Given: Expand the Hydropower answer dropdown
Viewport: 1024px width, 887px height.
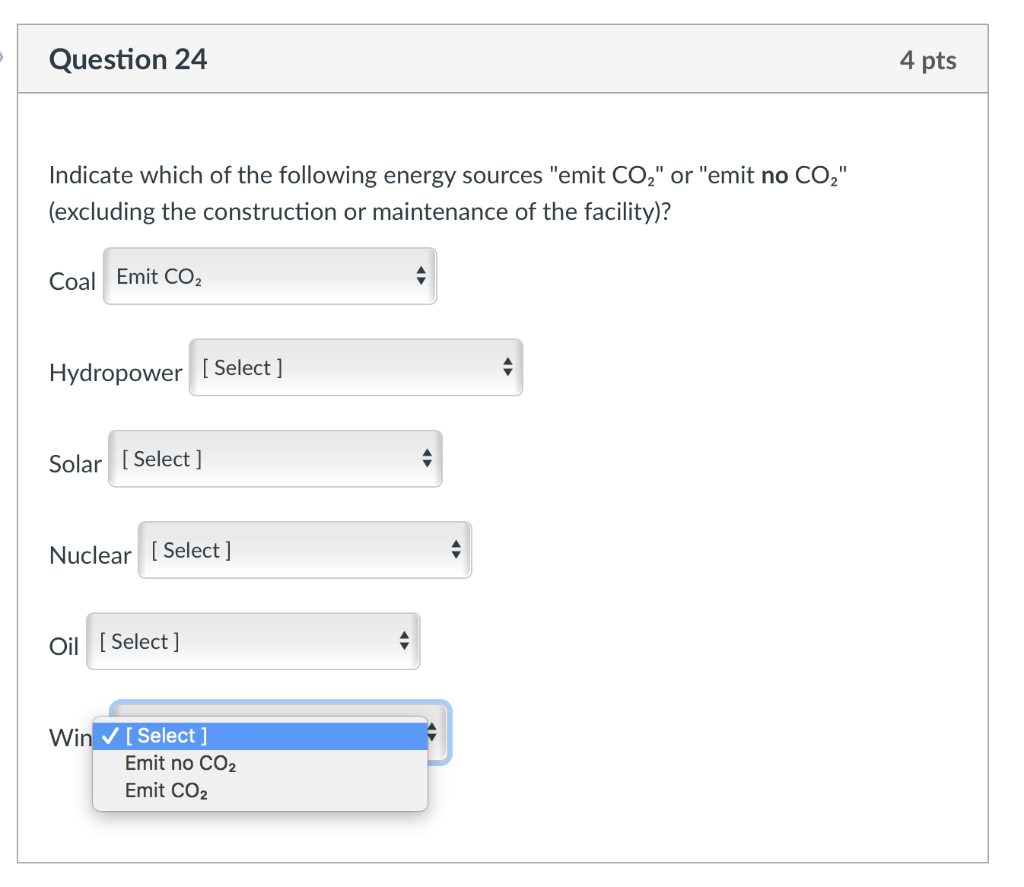Looking at the screenshot, I should [x=355, y=368].
